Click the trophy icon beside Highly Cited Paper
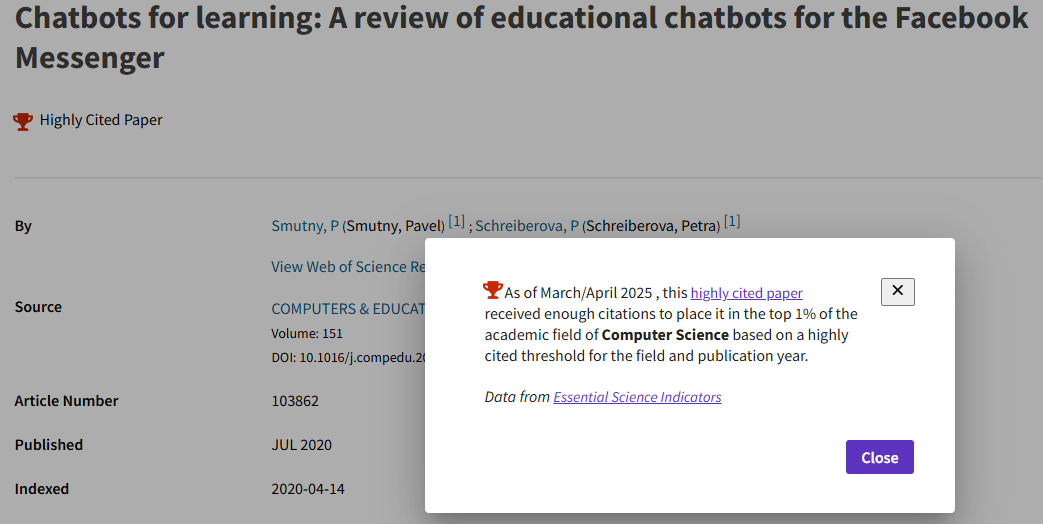 coord(23,122)
